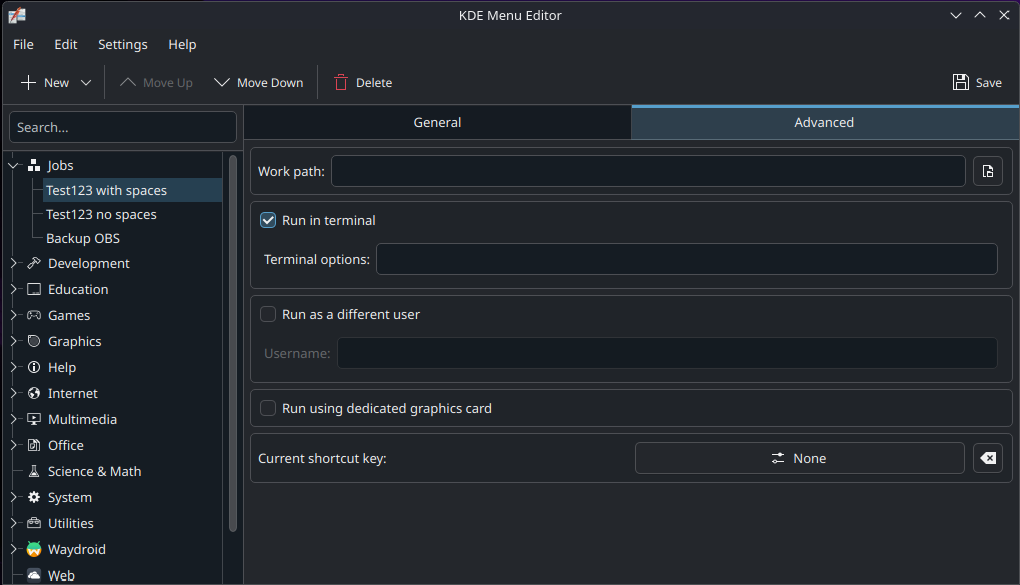Click the Help info icon in tree
1020x585 pixels.
coord(34,367)
